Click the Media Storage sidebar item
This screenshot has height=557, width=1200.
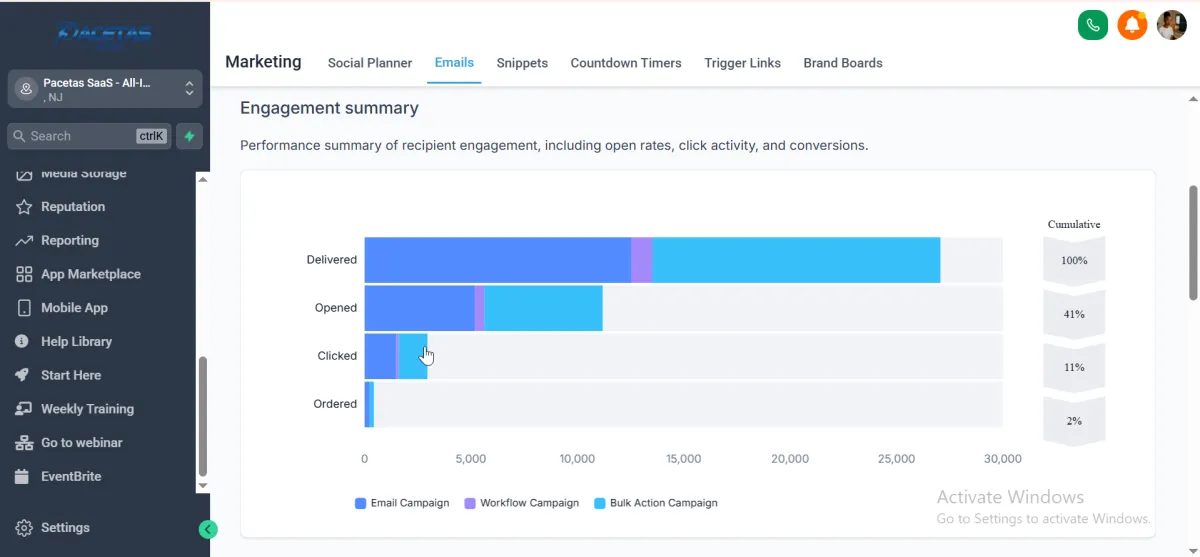click(84, 175)
